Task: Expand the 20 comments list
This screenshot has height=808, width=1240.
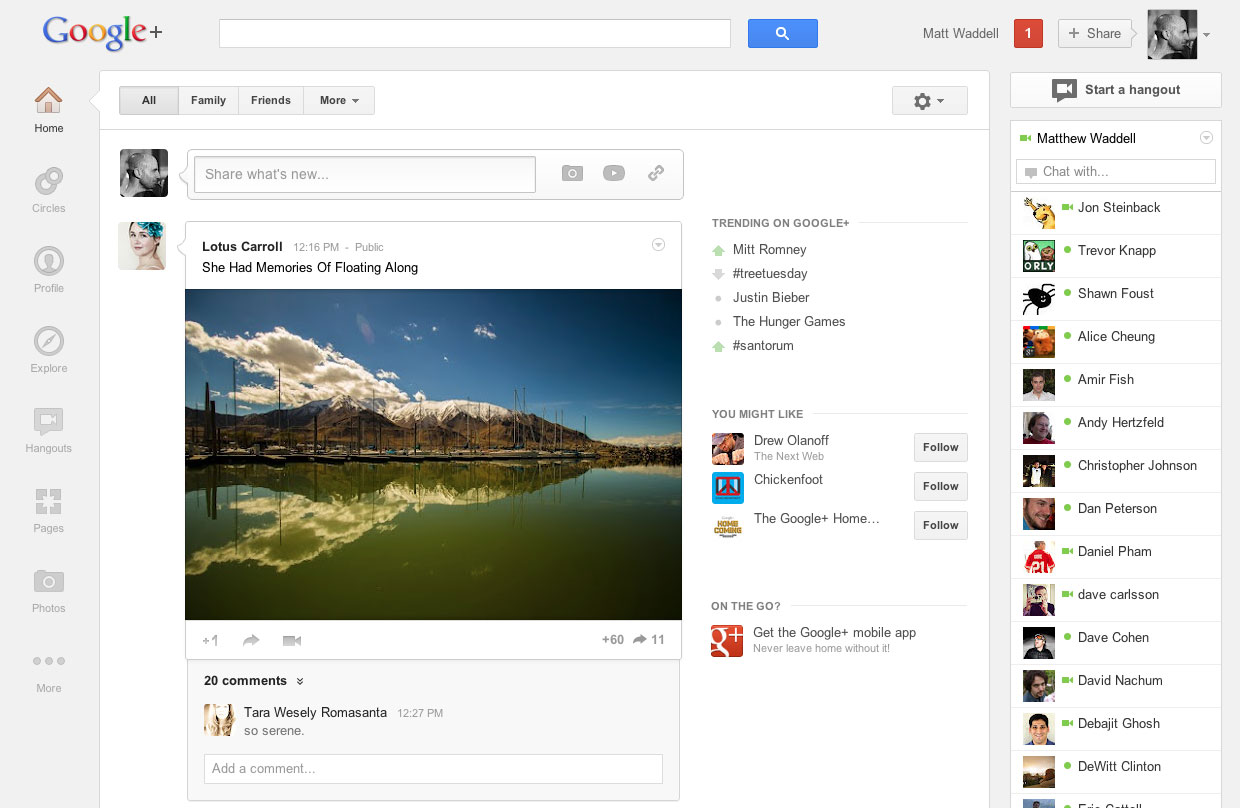Action: (x=253, y=681)
